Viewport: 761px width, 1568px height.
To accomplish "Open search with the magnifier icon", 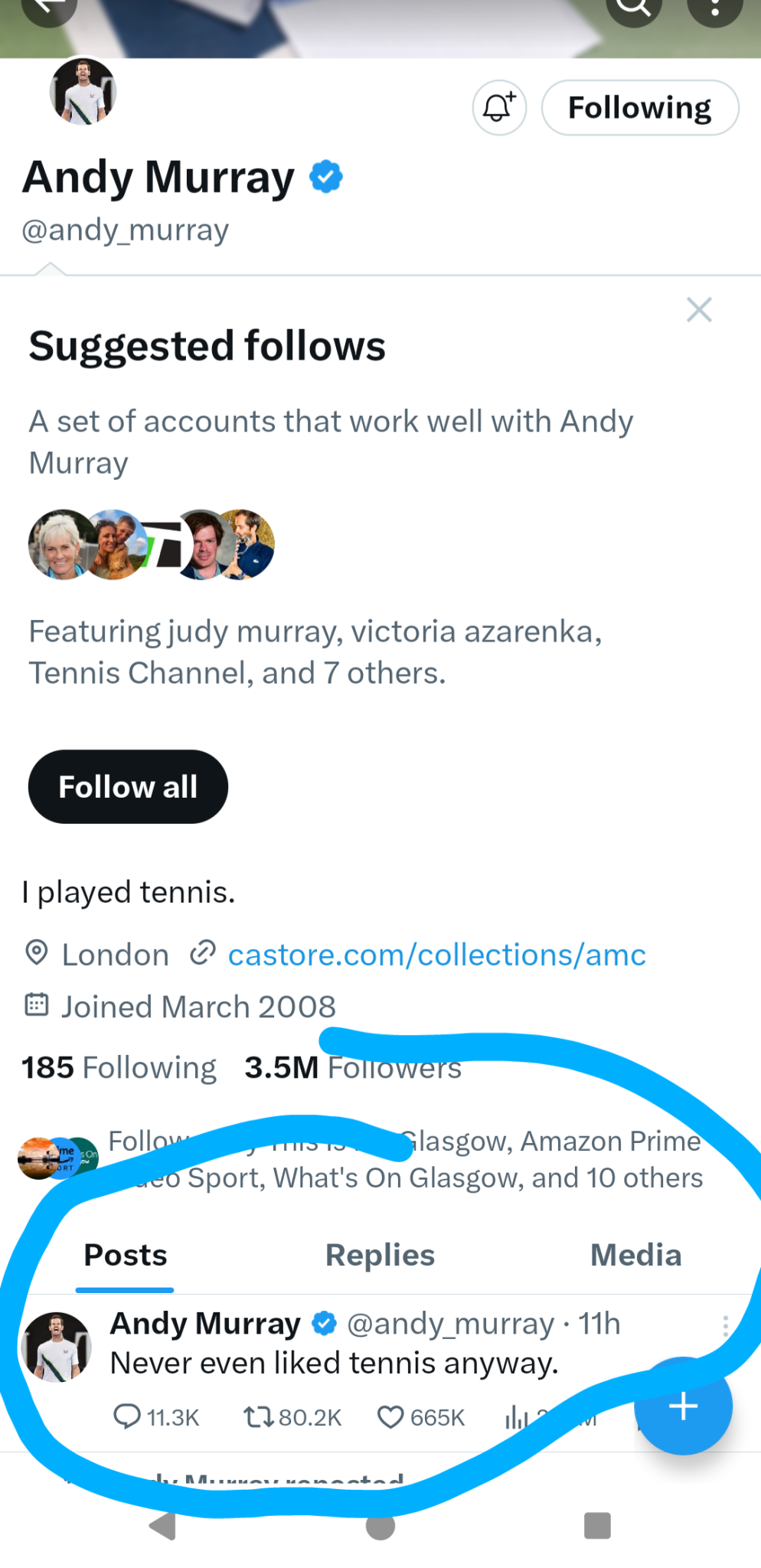I will coord(633,8).
